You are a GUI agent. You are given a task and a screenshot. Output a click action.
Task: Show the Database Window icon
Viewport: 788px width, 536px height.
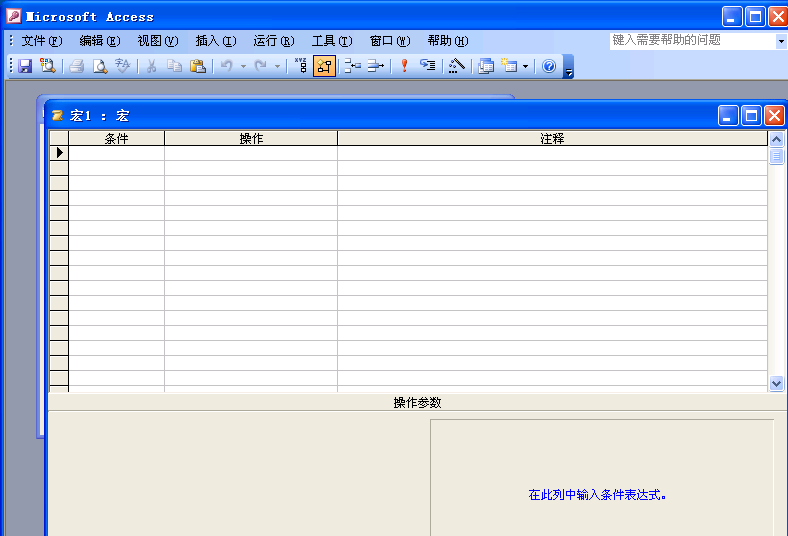click(x=486, y=66)
